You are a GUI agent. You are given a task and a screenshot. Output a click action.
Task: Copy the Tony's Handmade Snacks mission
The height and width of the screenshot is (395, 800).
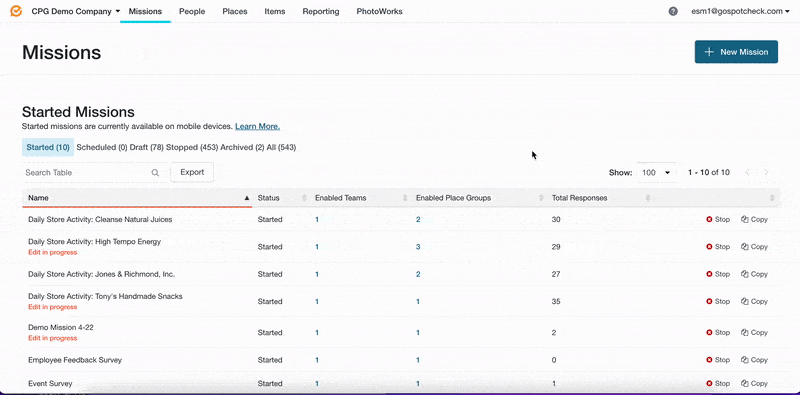(x=754, y=301)
